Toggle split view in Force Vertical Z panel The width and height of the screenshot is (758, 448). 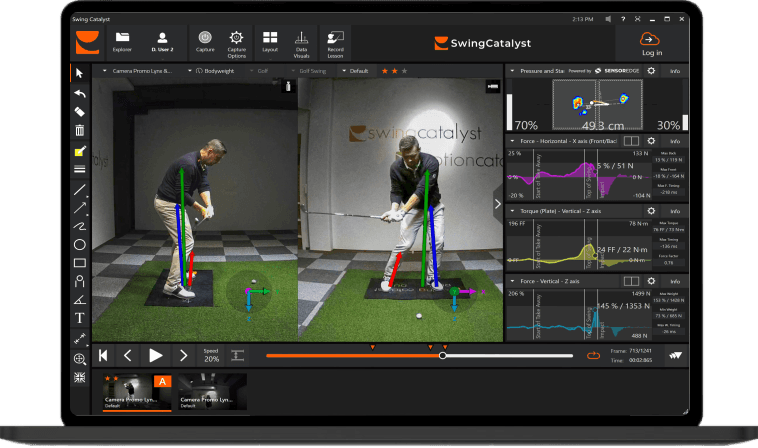coord(631,282)
